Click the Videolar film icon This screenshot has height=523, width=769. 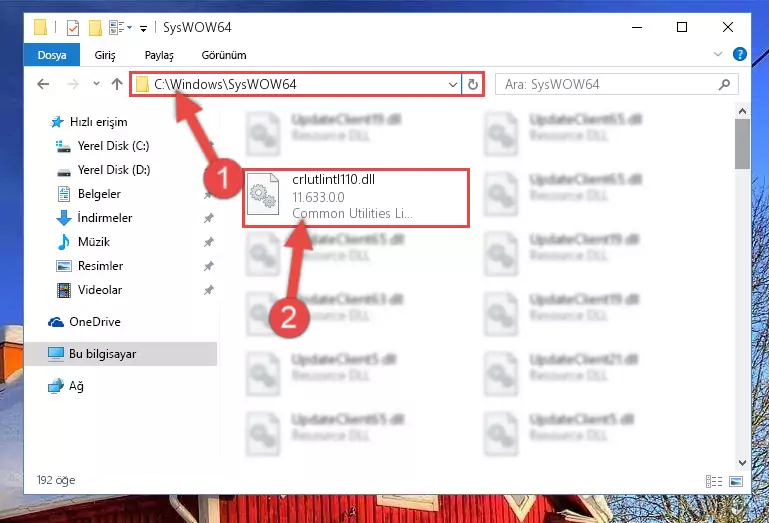point(63,290)
